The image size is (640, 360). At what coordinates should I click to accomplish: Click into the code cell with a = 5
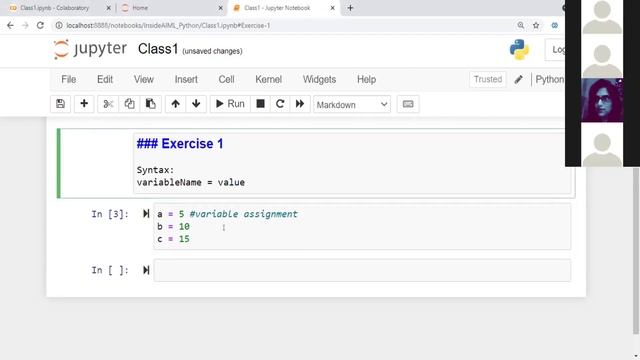pyautogui.click(x=362, y=227)
